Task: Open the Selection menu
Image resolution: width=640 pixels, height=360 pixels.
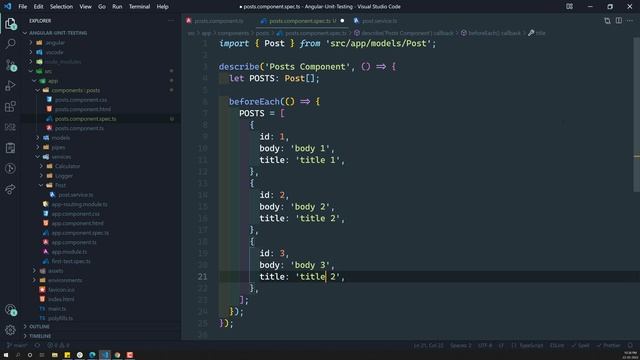Action: click(61, 7)
